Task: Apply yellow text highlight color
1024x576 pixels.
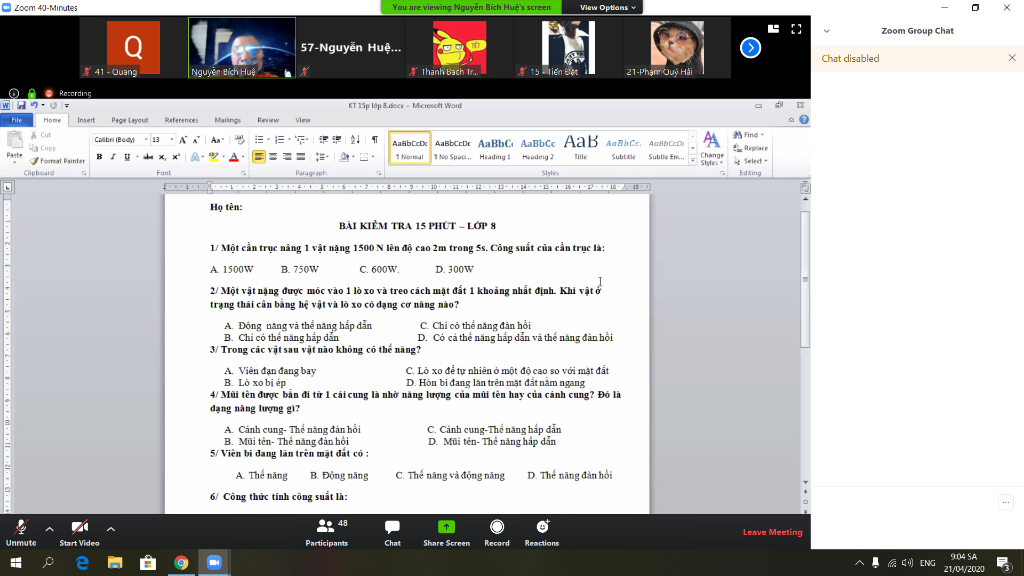Action: [213, 157]
